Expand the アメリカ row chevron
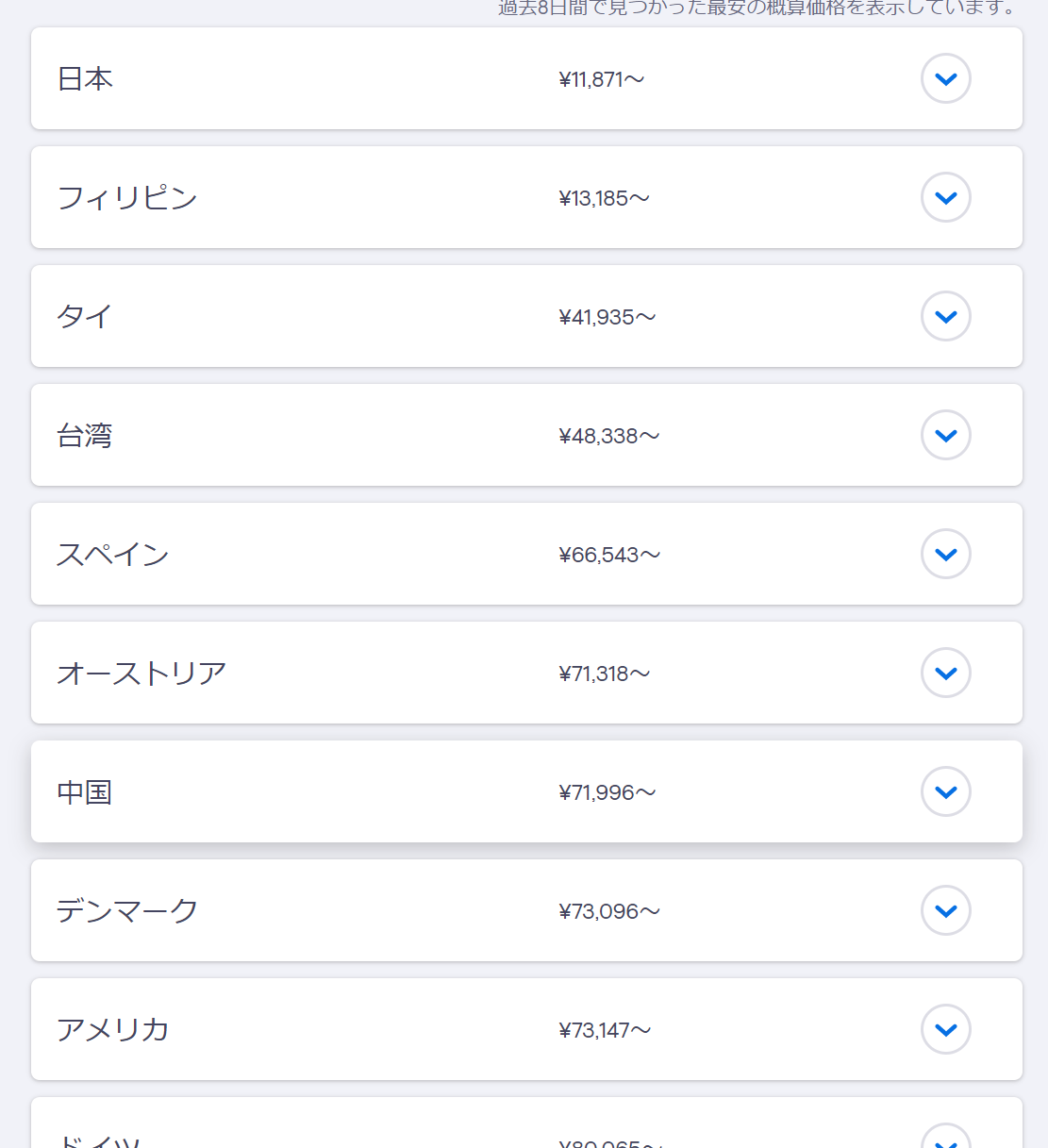The width and height of the screenshot is (1048, 1148). 945,1029
